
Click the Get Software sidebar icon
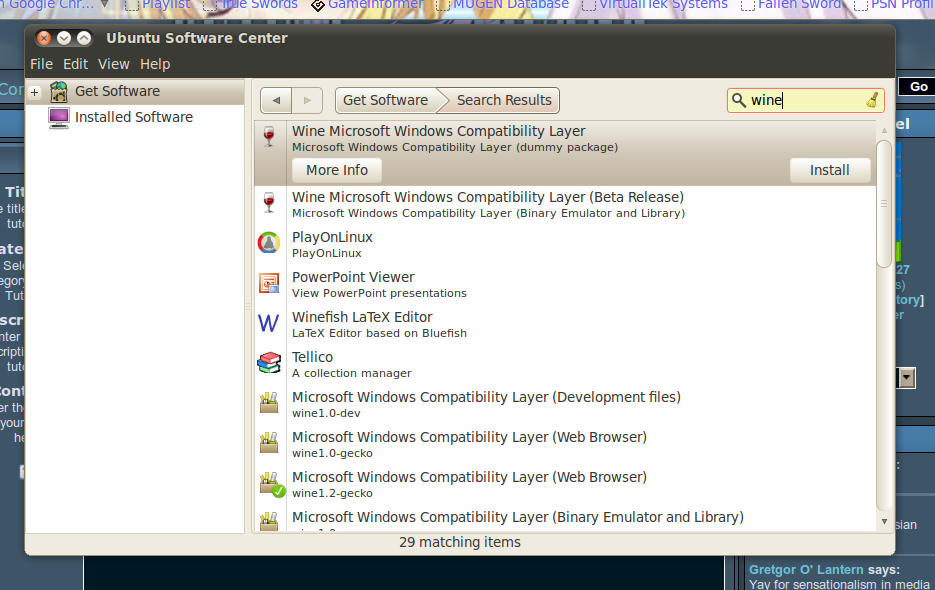pyautogui.click(x=58, y=91)
